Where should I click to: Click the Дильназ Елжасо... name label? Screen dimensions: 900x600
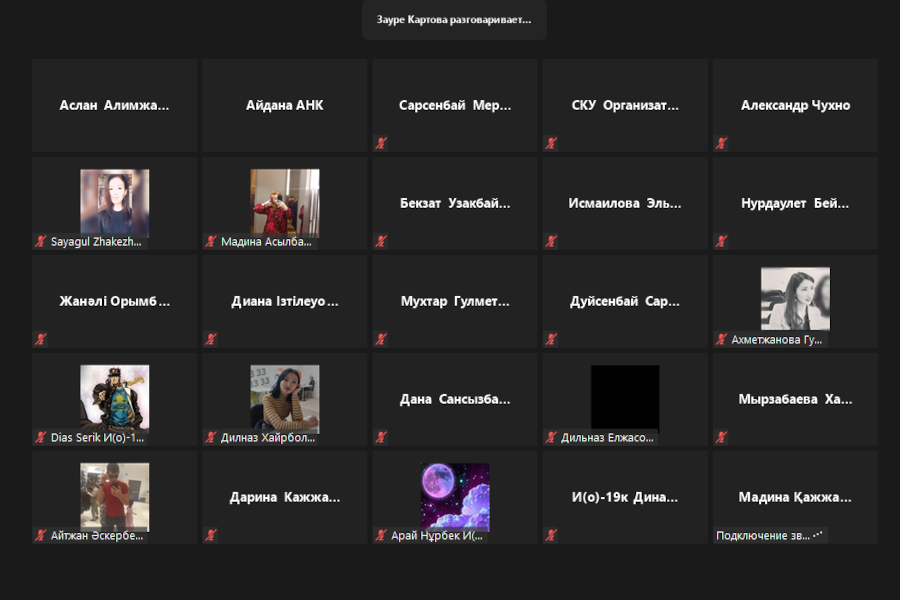point(607,438)
